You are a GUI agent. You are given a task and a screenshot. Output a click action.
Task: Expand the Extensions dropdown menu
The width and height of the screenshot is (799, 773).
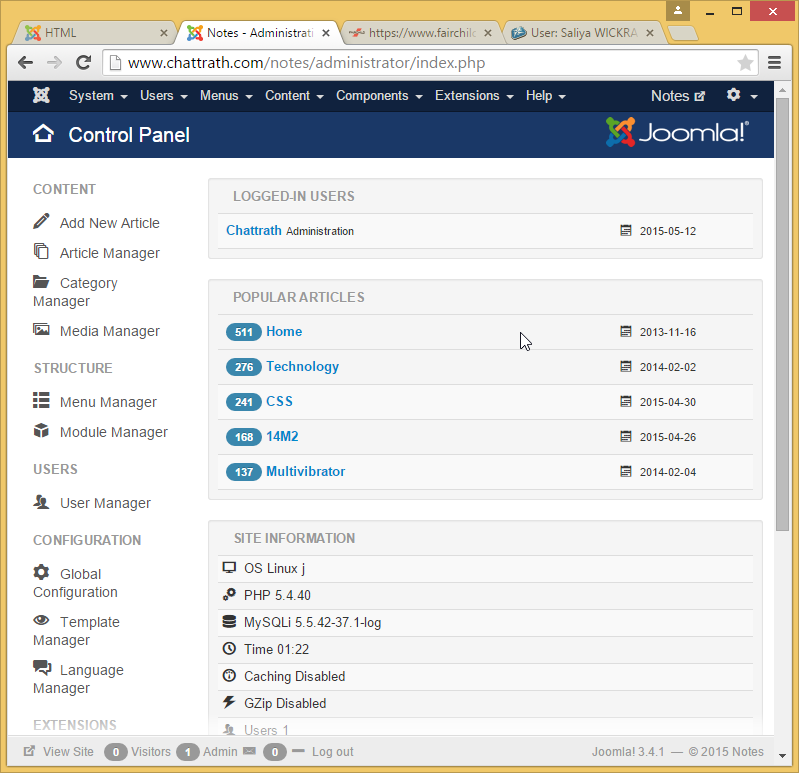473,96
